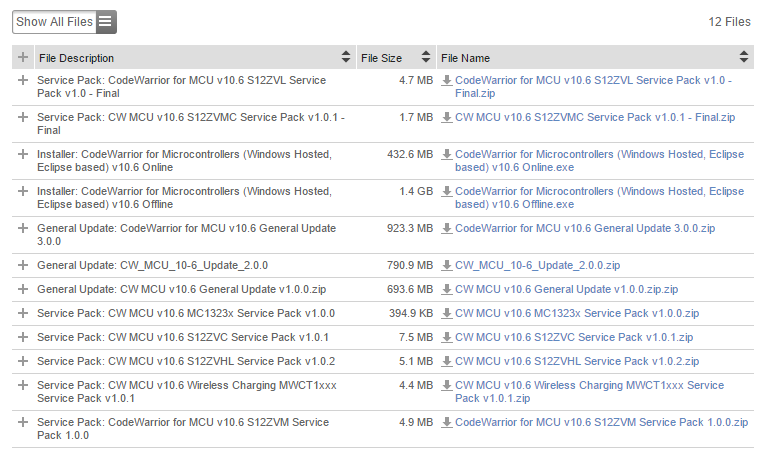
Task: Click the 1.4 GB size cell
Action: 416,191
